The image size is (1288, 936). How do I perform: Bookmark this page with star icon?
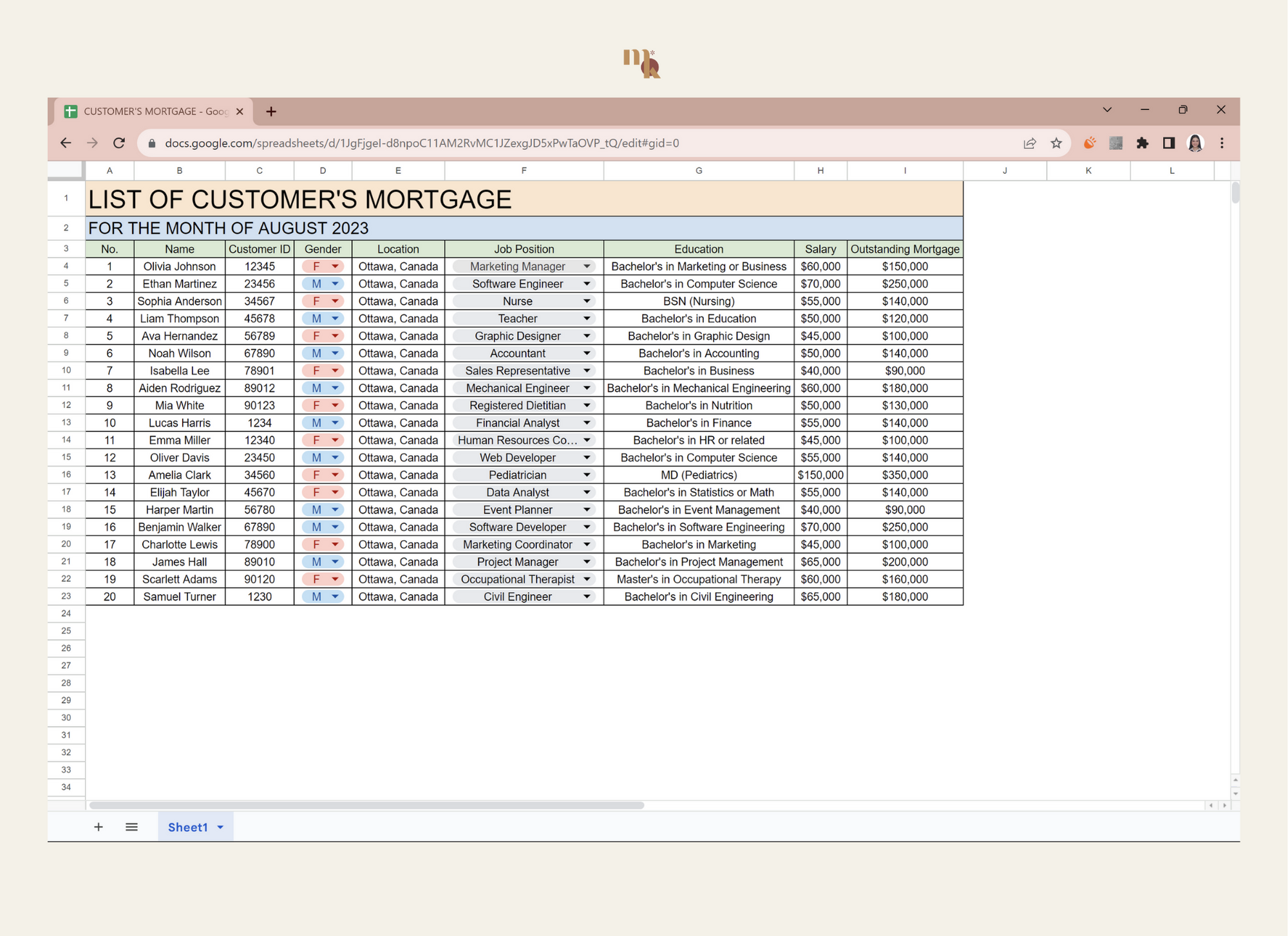(1056, 143)
